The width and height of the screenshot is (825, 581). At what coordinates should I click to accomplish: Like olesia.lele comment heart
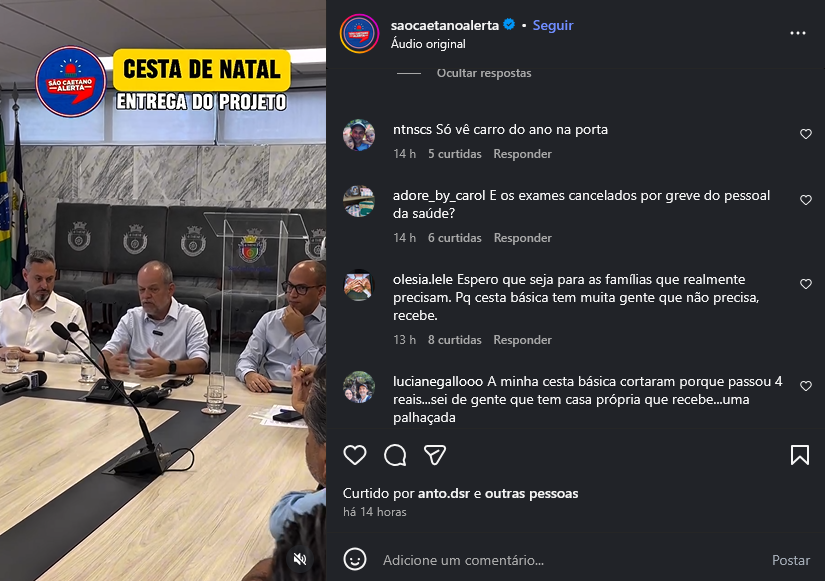pyautogui.click(x=806, y=284)
